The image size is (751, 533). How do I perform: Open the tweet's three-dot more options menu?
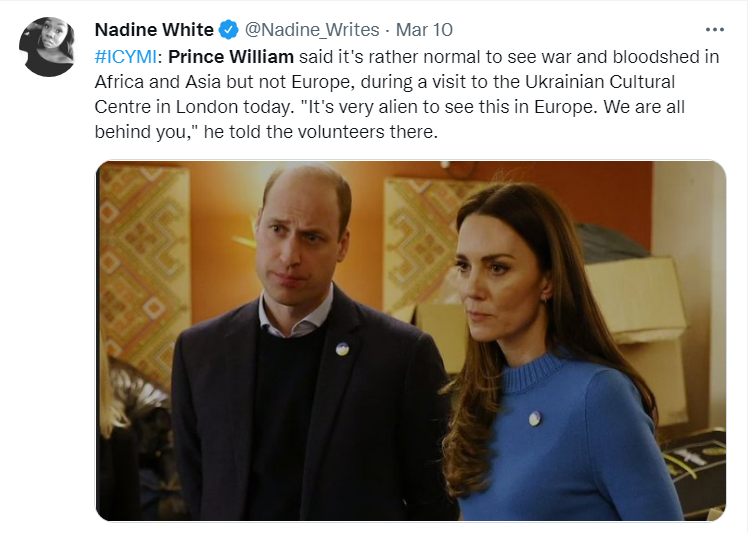pos(714,30)
